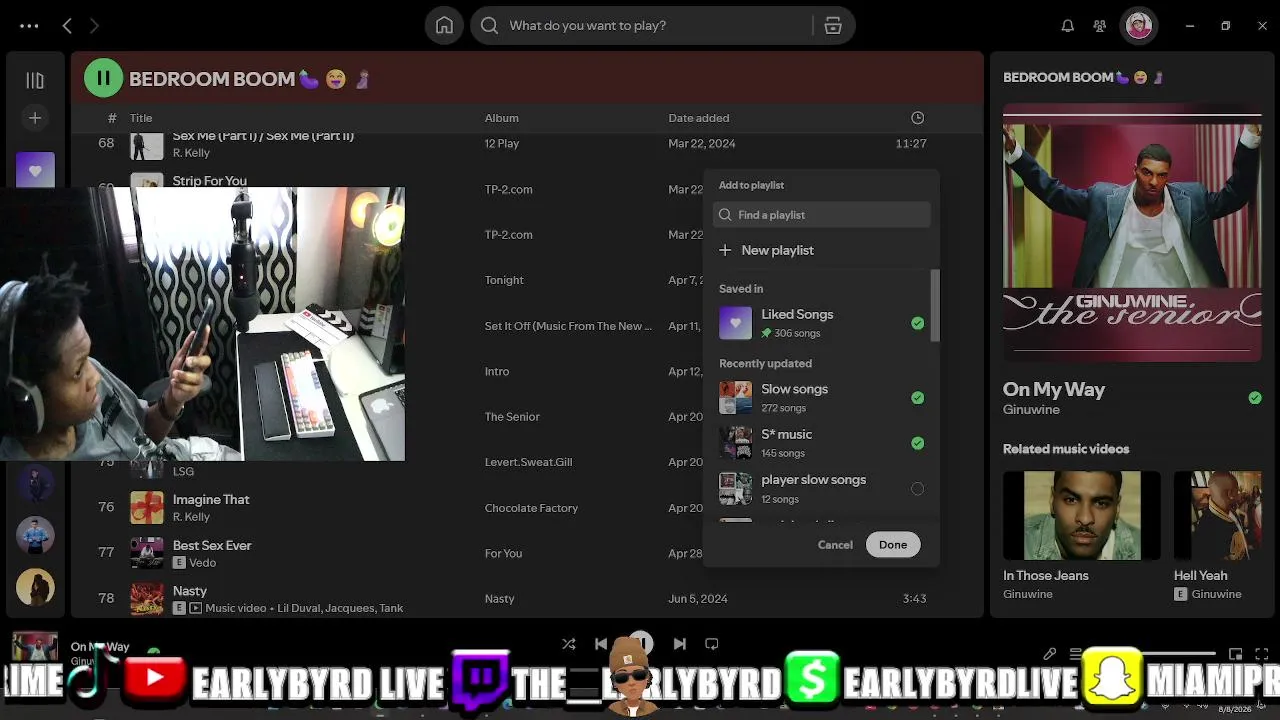Open the Best Sex Ever cover thumbnail
The width and height of the screenshot is (1280, 720).
click(x=147, y=554)
